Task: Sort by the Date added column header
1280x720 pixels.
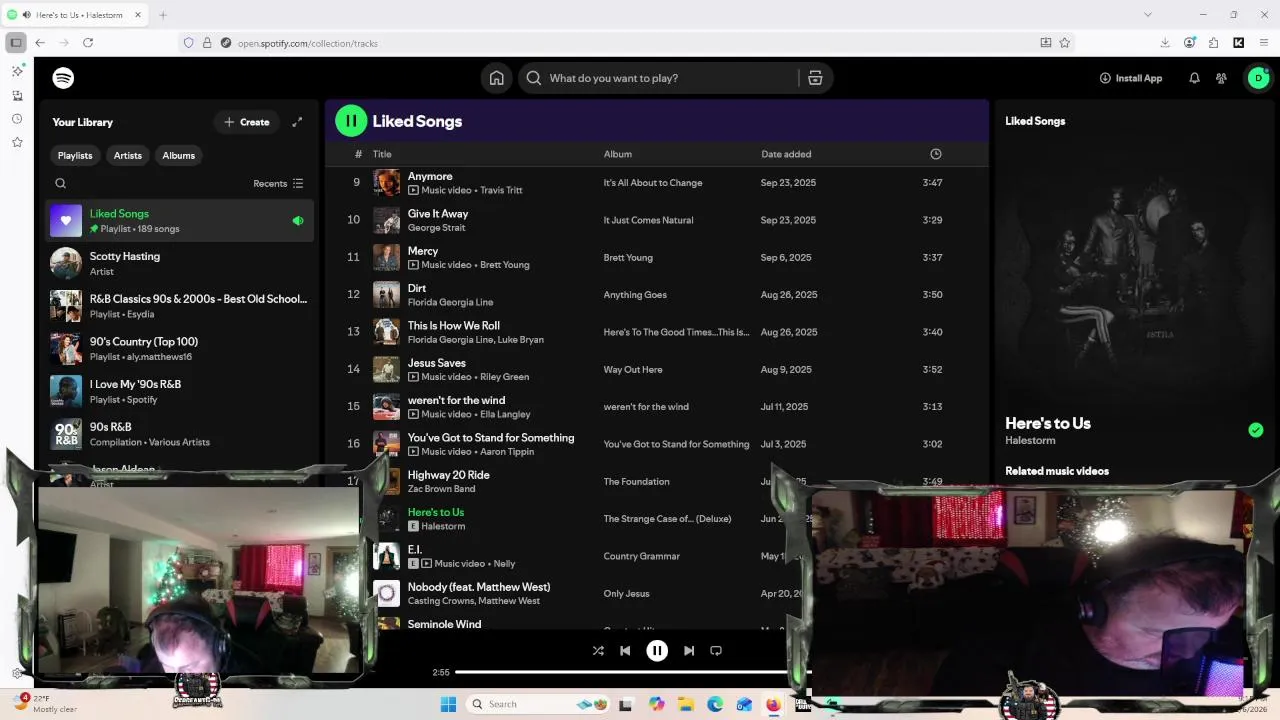Action: click(786, 154)
